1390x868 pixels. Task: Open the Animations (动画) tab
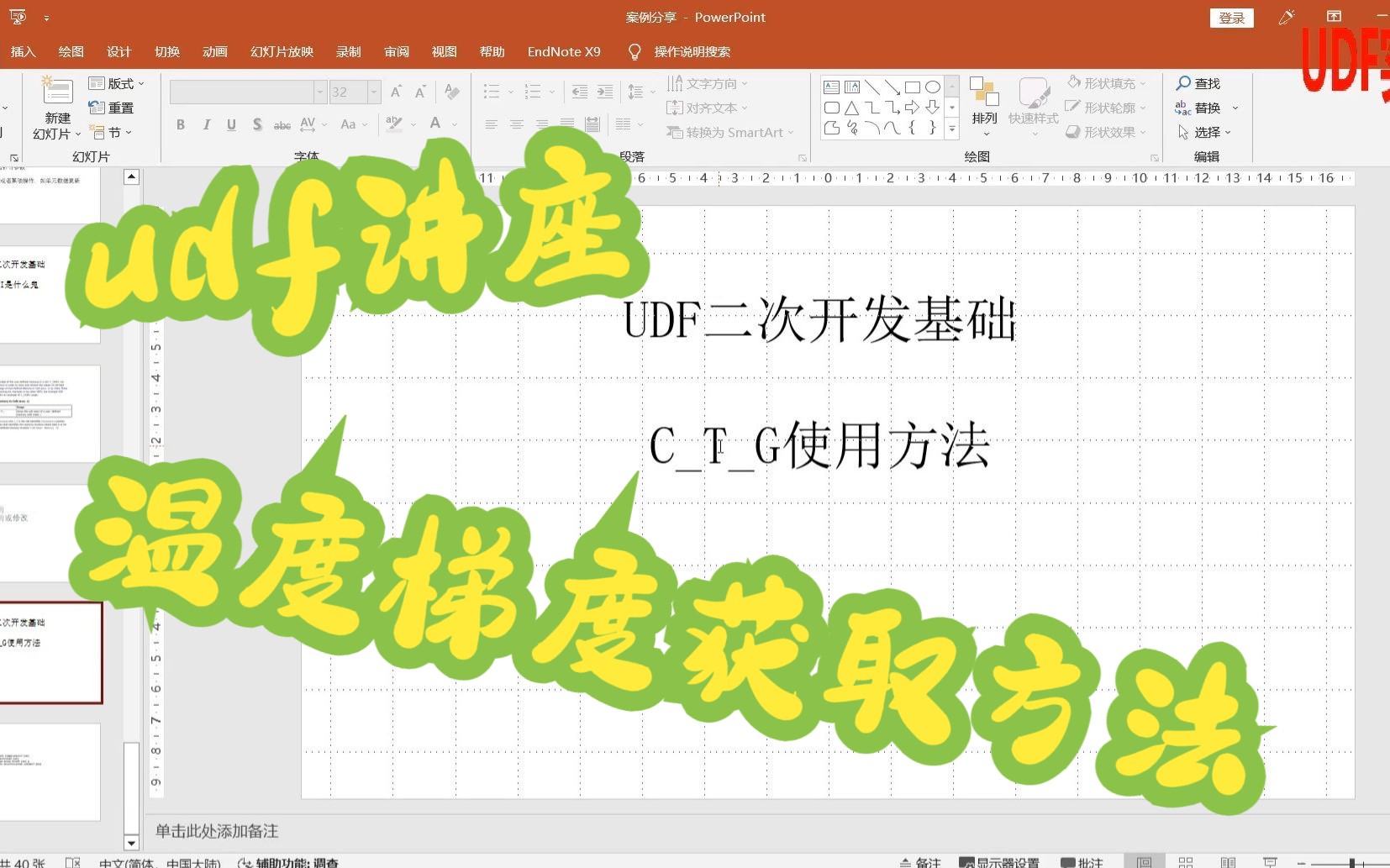(215, 51)
